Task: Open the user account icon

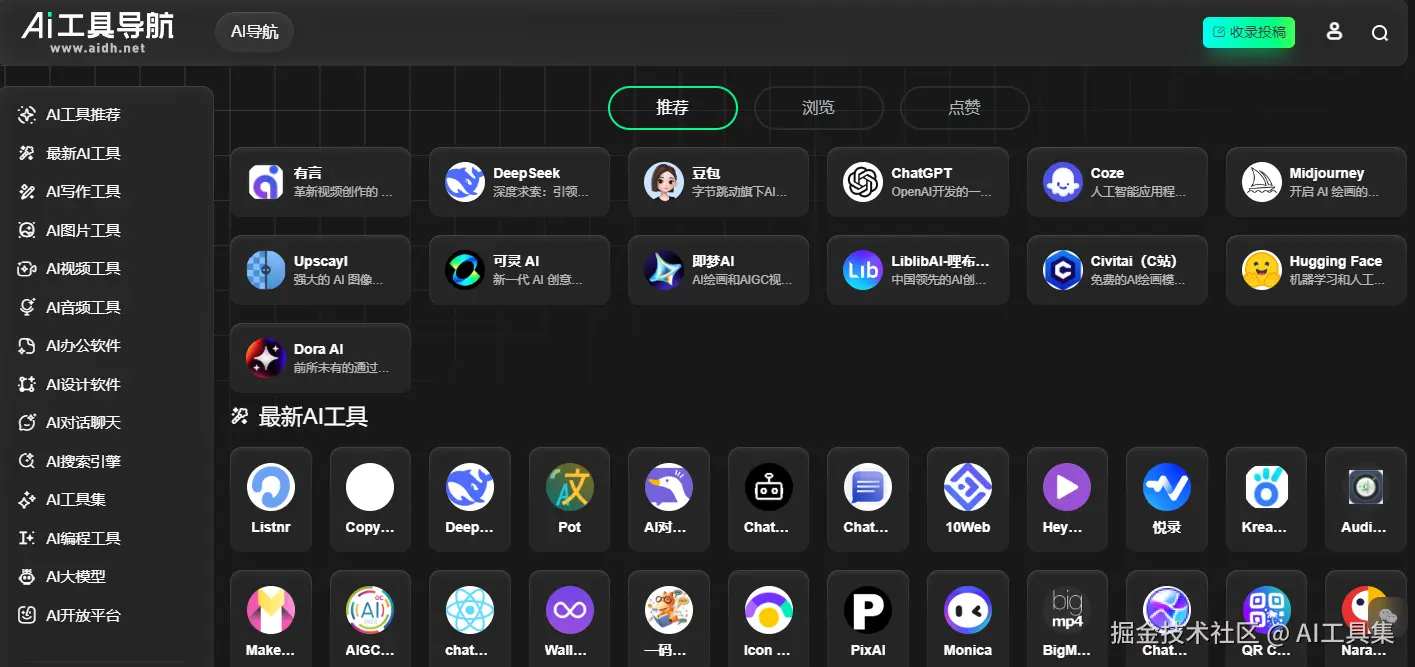Action: (x=1334, y=32)
